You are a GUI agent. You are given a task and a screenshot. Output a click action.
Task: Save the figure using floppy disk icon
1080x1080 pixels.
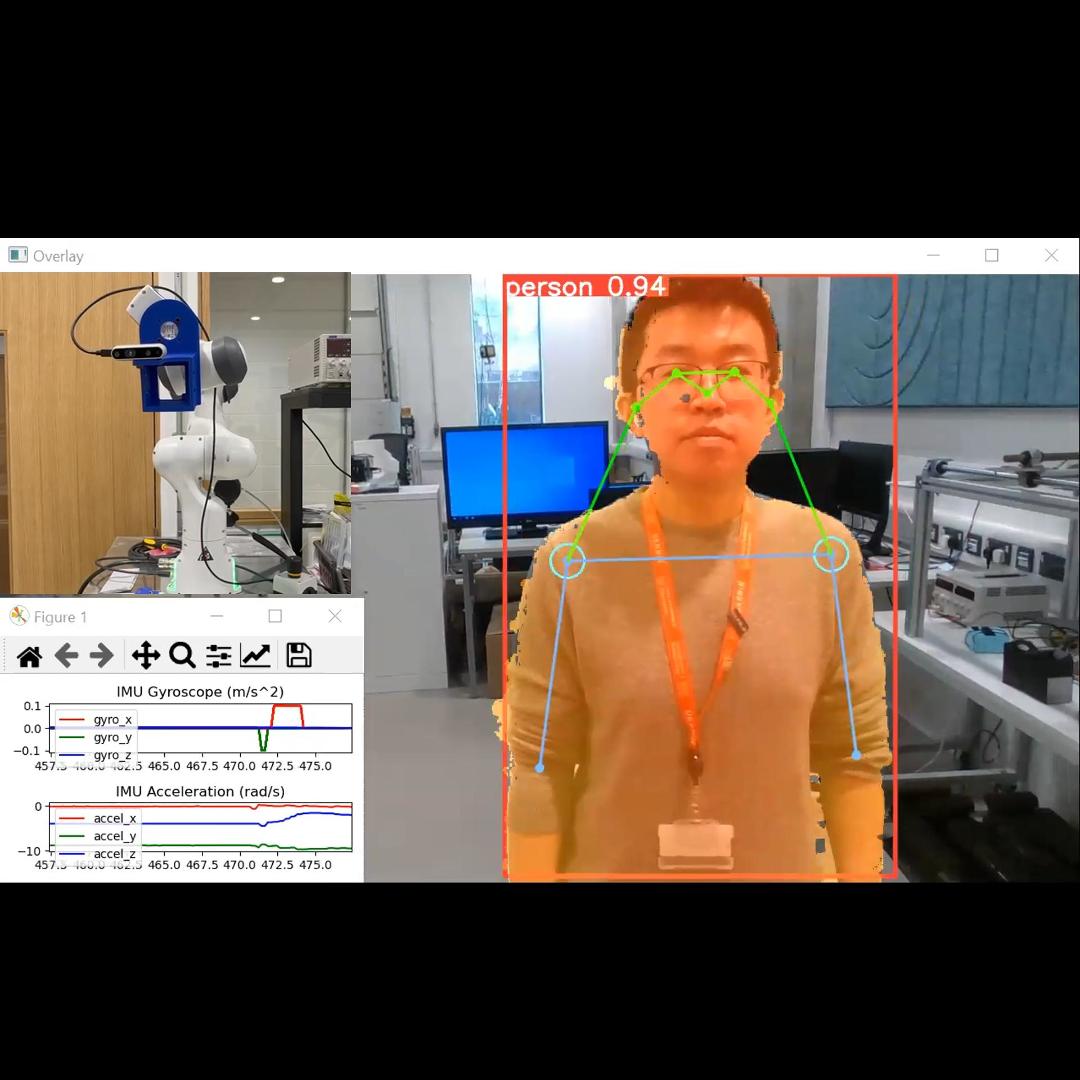click(x=298, y=656)
